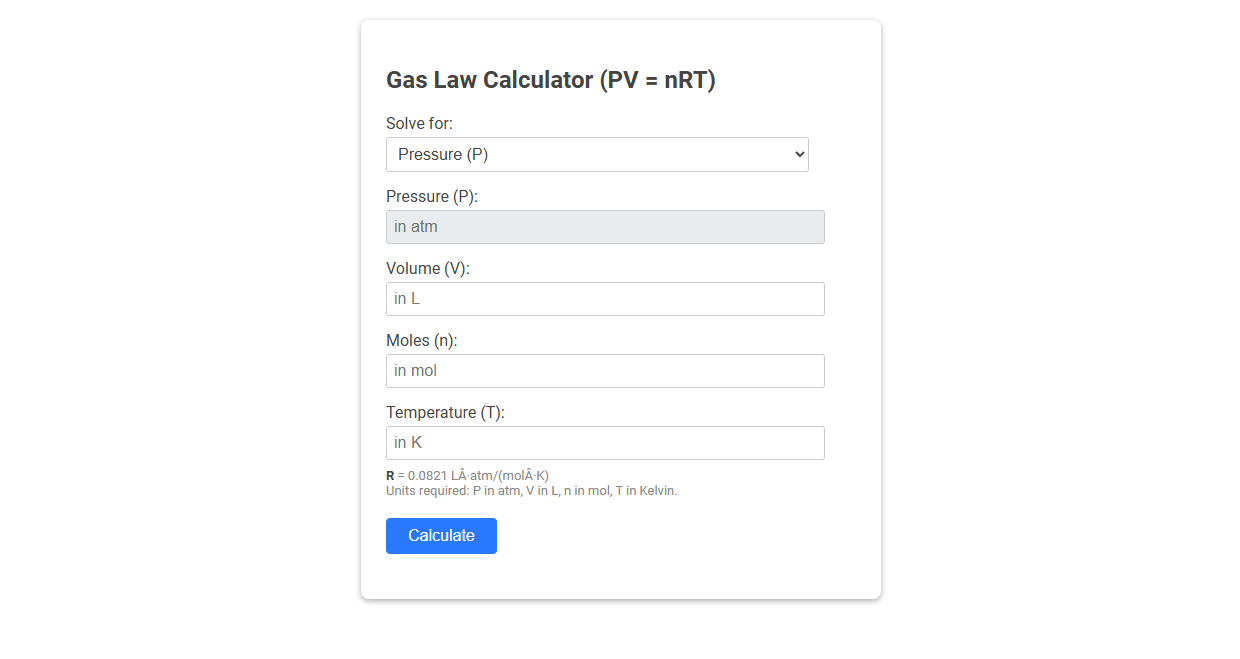Expand the solve-for selection menu
Screen dimensions: 1240x659
pos(597,154)
